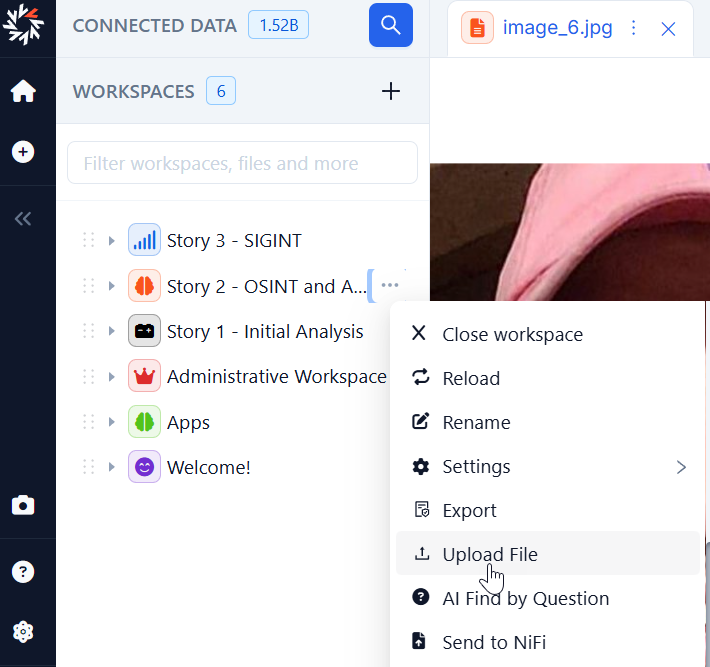Select the Welcome! workspace
Screen dimensions: 710x667
208,467
